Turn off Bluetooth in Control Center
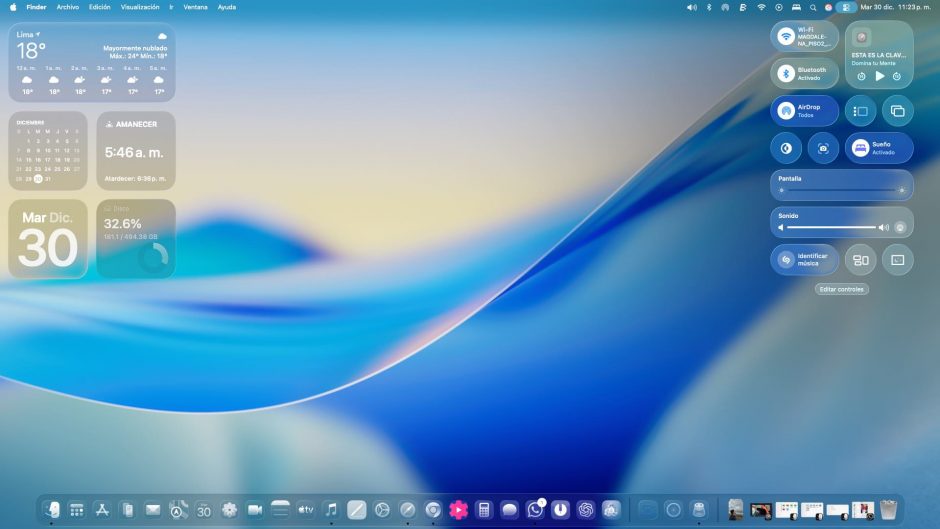This screenshot has height=529, width=940. [787, 74]
